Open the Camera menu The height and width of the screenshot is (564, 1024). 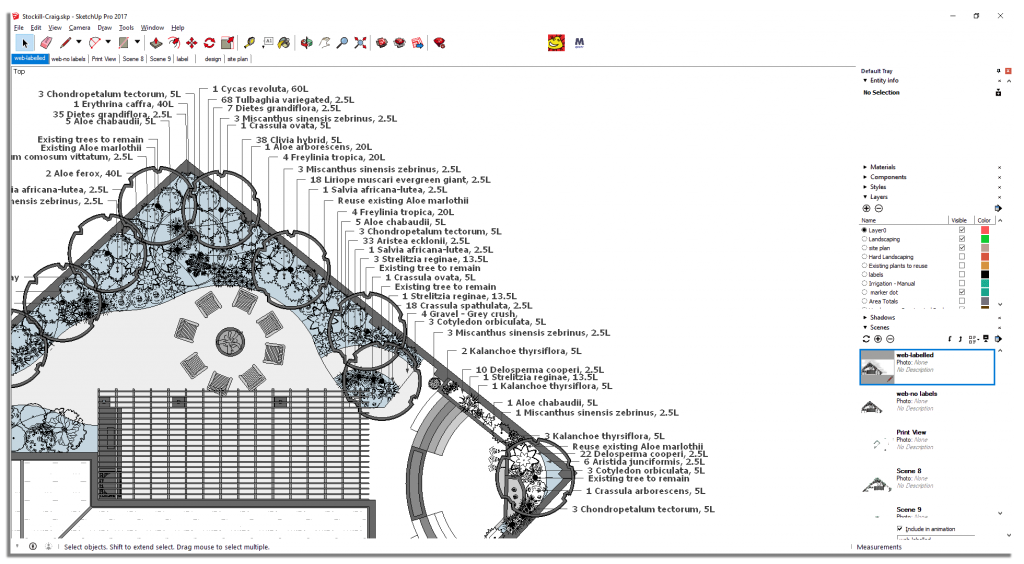[x=79, y=27]
